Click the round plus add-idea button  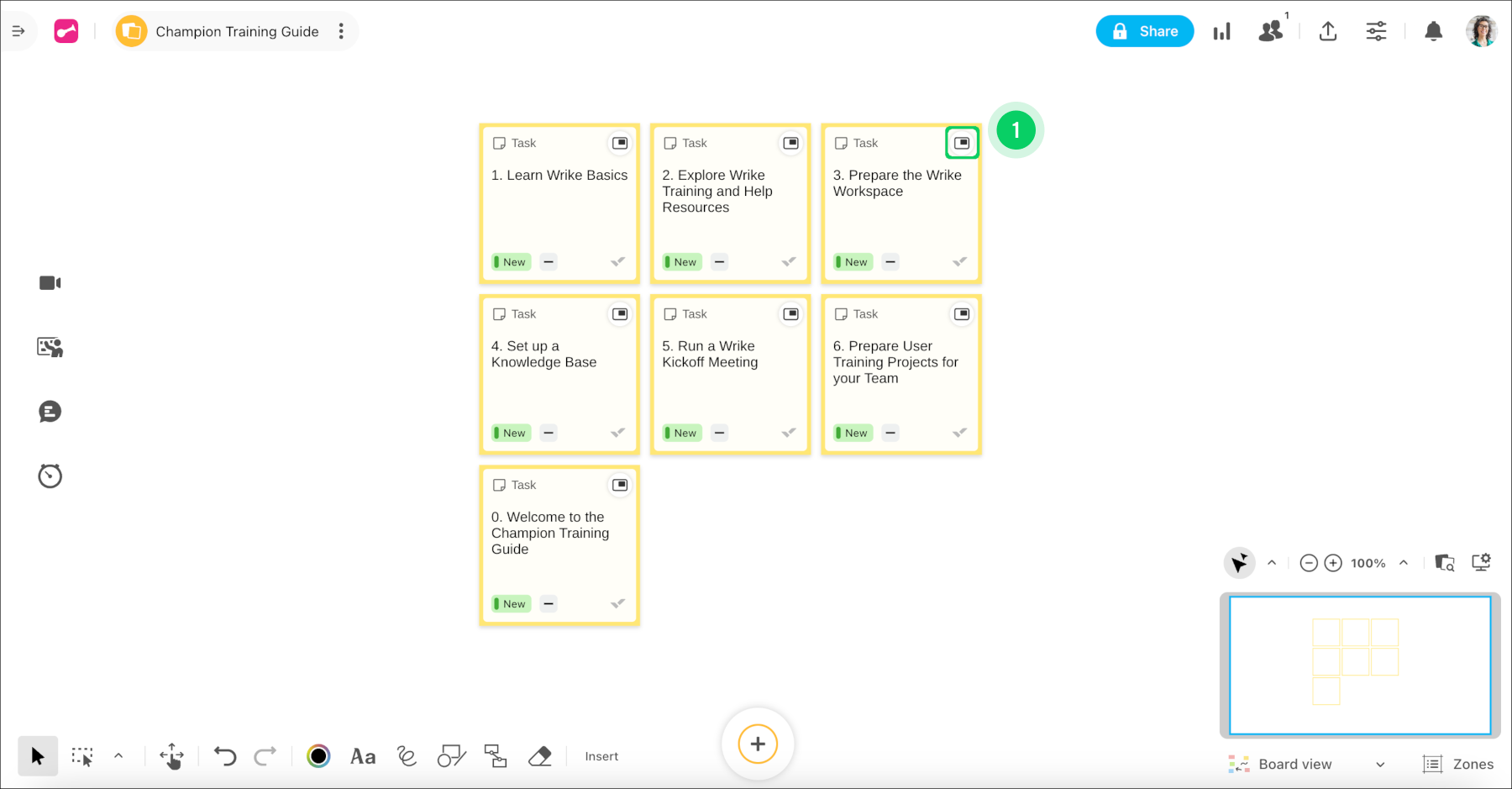click(x=758, y=744)
